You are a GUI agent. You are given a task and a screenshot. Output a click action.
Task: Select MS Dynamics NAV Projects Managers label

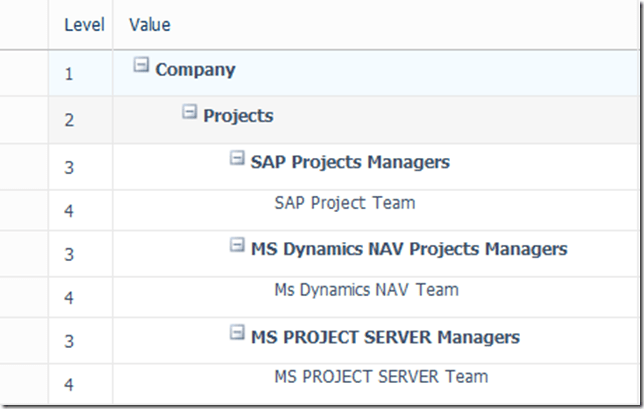pyautogui.click(x=409, y=249)
